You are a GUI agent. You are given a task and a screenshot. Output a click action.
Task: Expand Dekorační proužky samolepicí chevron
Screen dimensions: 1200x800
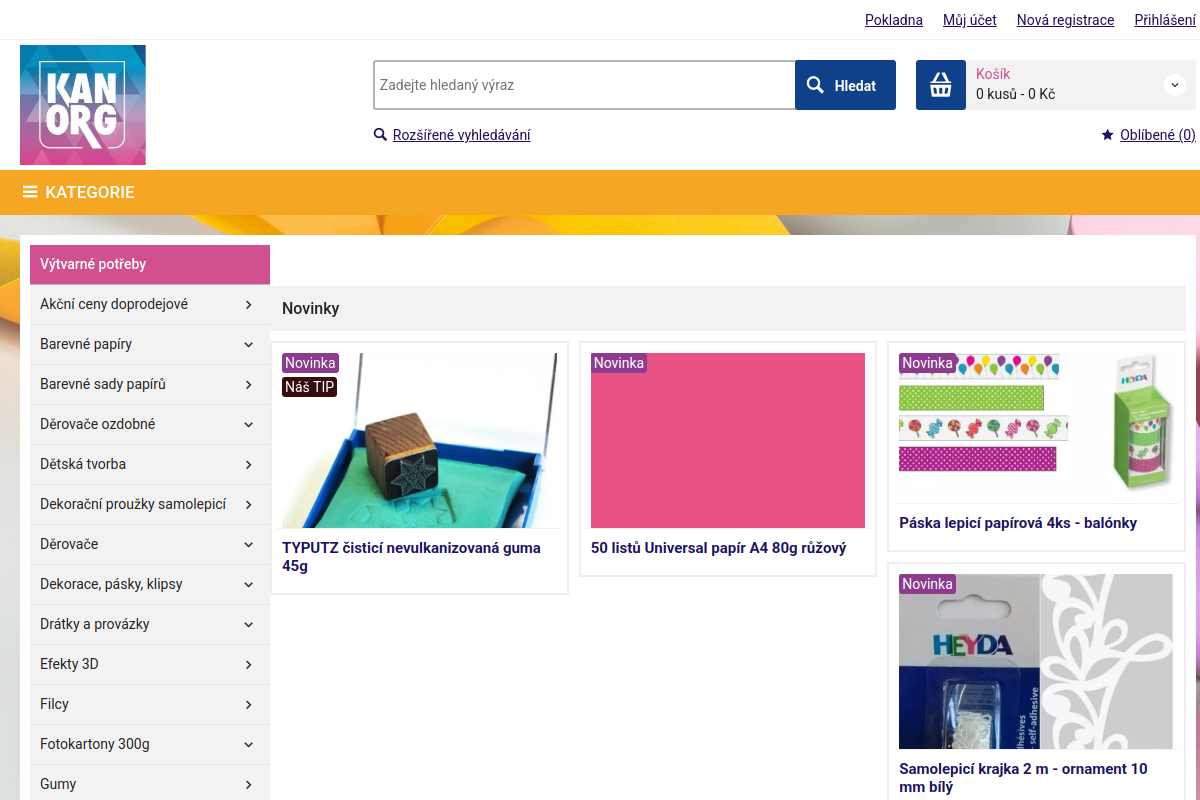[x=249, y=504]
